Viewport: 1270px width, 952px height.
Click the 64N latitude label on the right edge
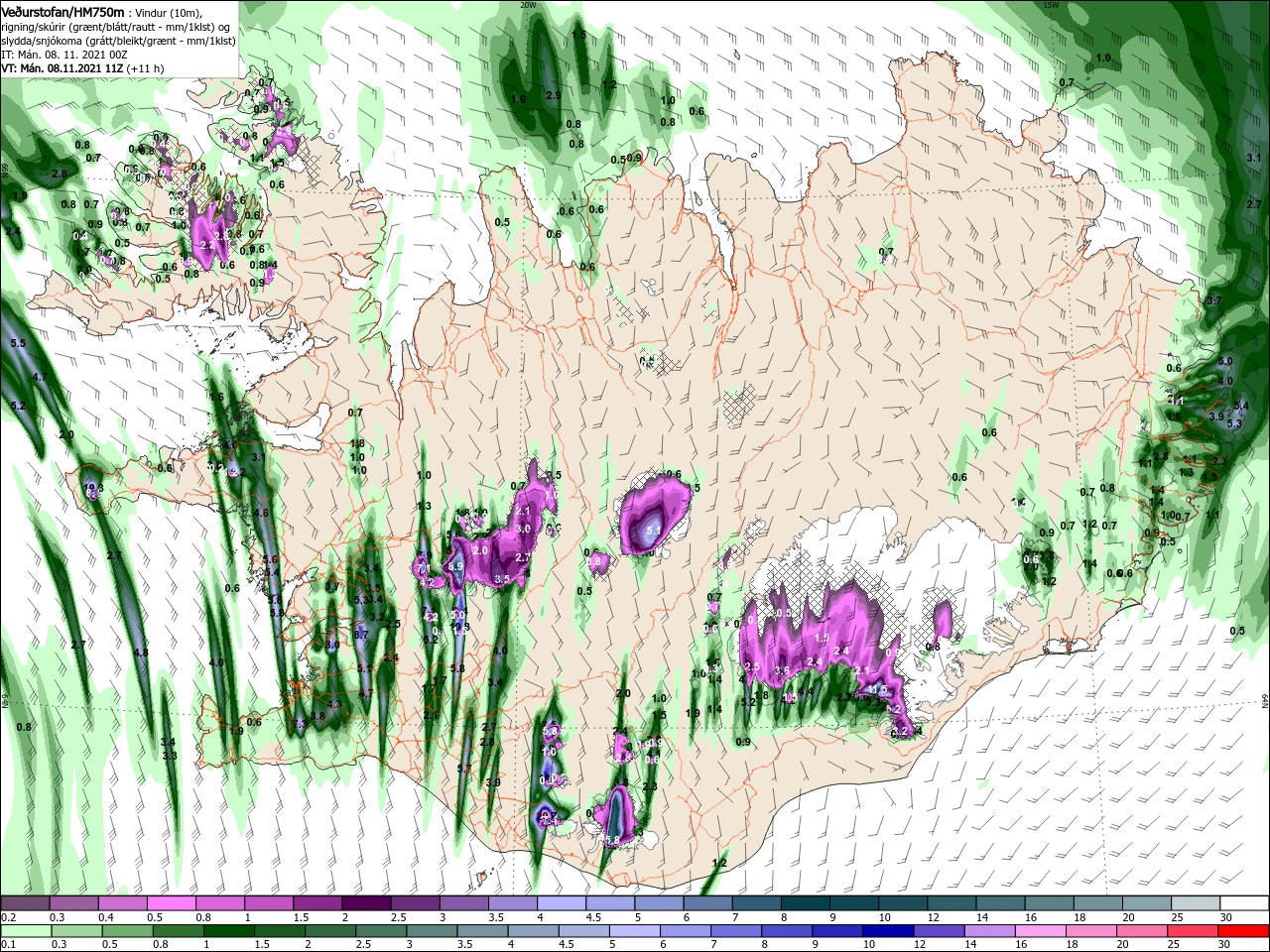coord(1265,701)
